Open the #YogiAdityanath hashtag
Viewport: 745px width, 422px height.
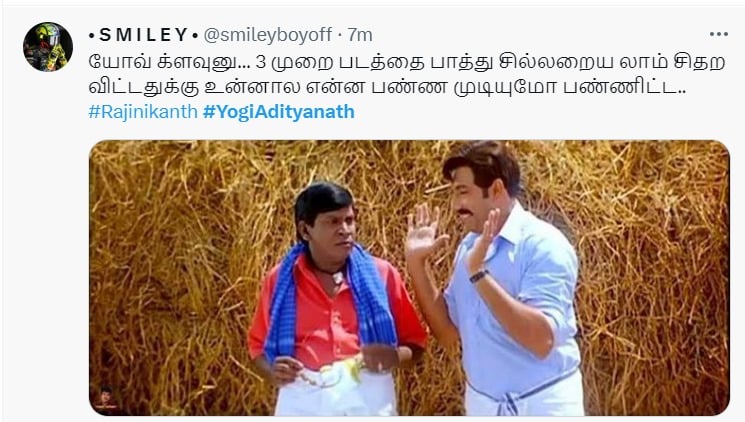pyautogui.click(x=278, y=112)
